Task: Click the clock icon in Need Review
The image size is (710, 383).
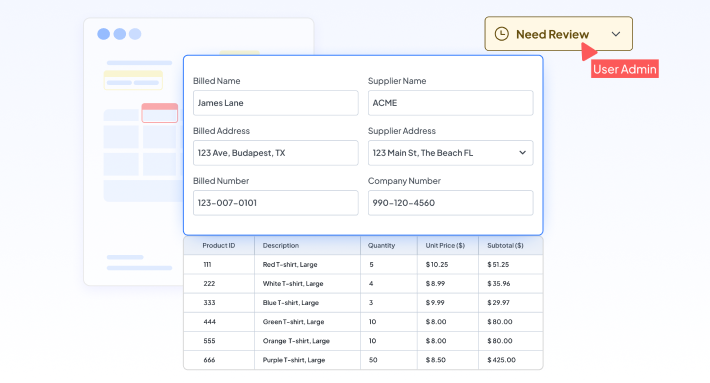Action: click(501, 34)
